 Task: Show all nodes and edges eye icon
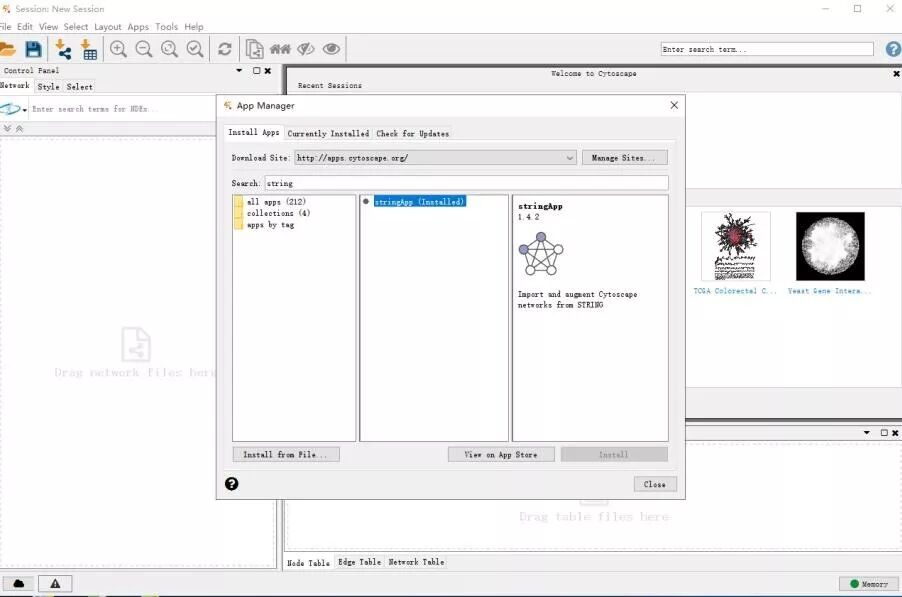pyautogui.click(x=331, y=49)
